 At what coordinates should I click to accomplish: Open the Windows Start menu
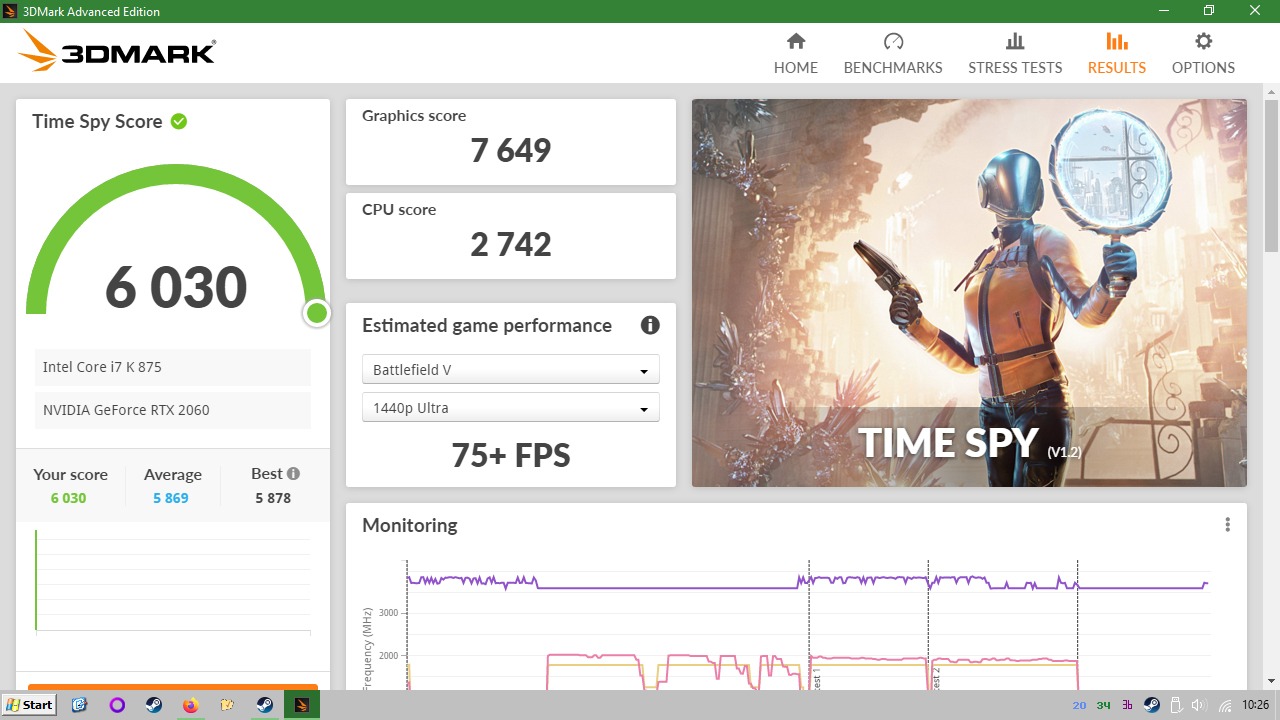coord(28,705)
